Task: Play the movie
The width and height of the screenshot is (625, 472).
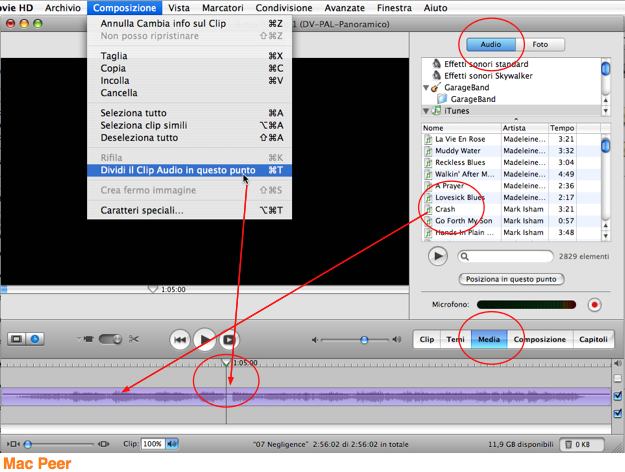Action: (204, 340)
